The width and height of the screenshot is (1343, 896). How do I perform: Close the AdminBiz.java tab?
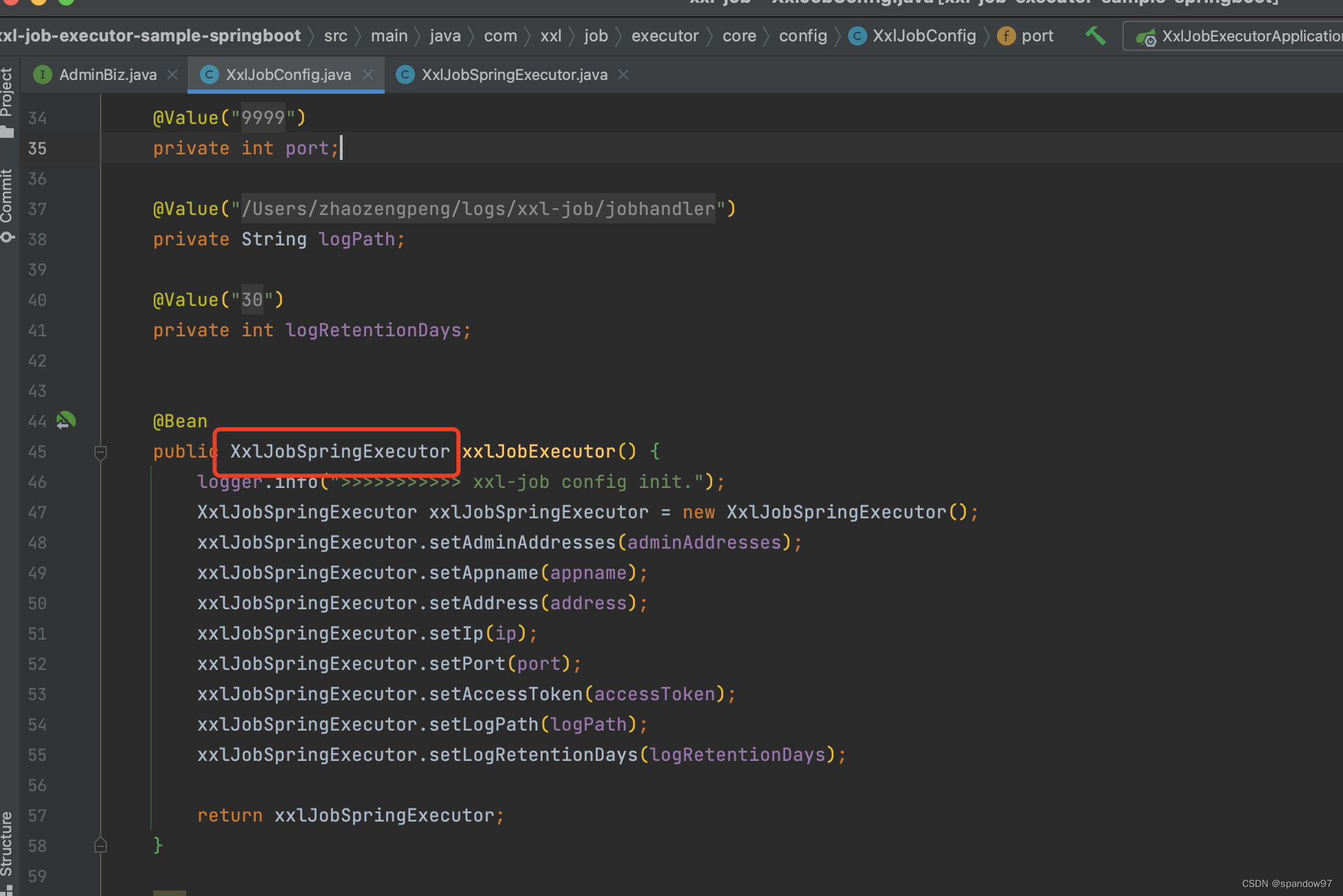click(x=172, y=74)
